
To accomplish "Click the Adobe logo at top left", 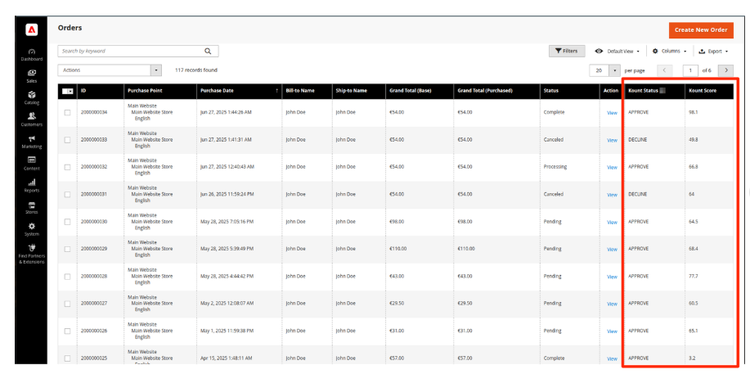I will [x=32, y=30].
